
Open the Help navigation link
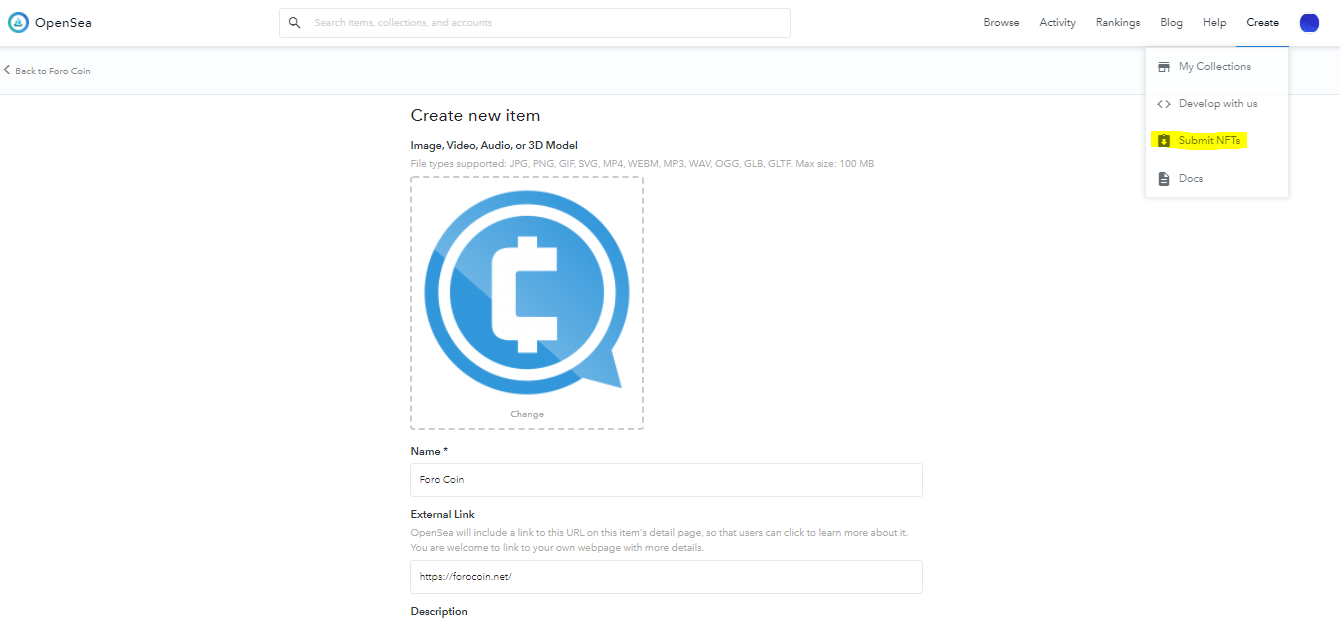[1214, 23]
